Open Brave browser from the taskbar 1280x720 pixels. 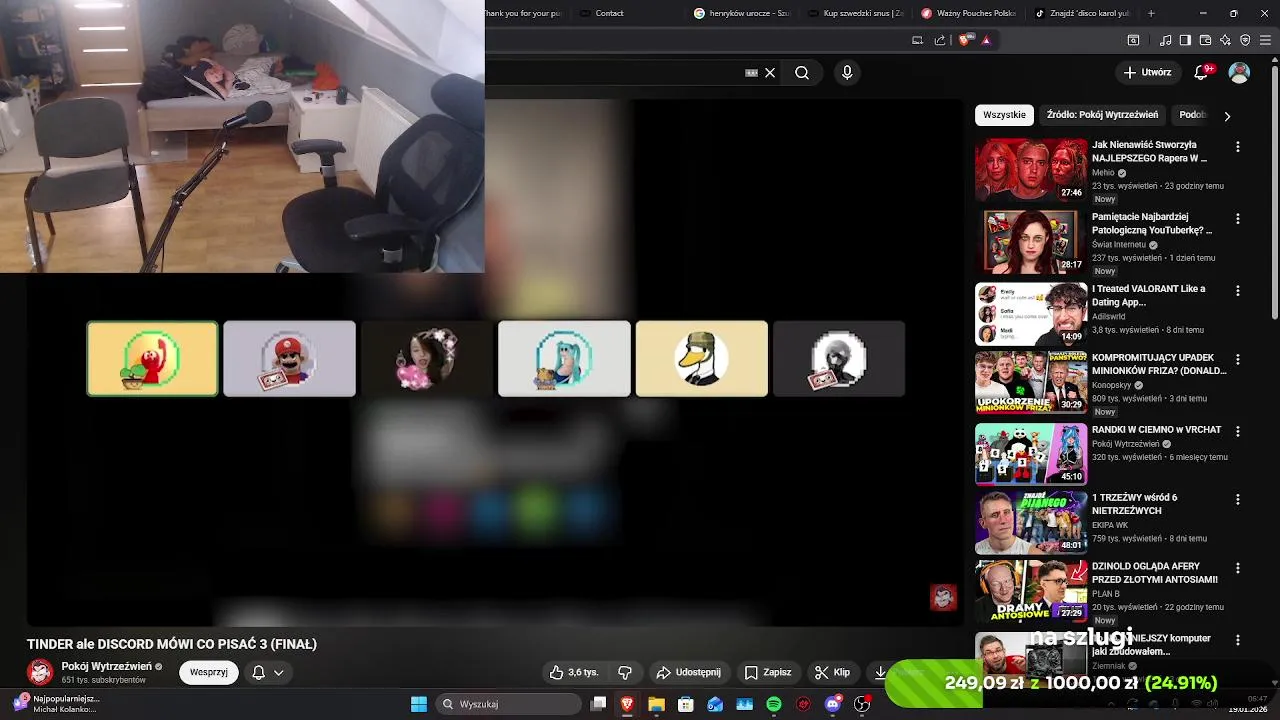(627, 704)
